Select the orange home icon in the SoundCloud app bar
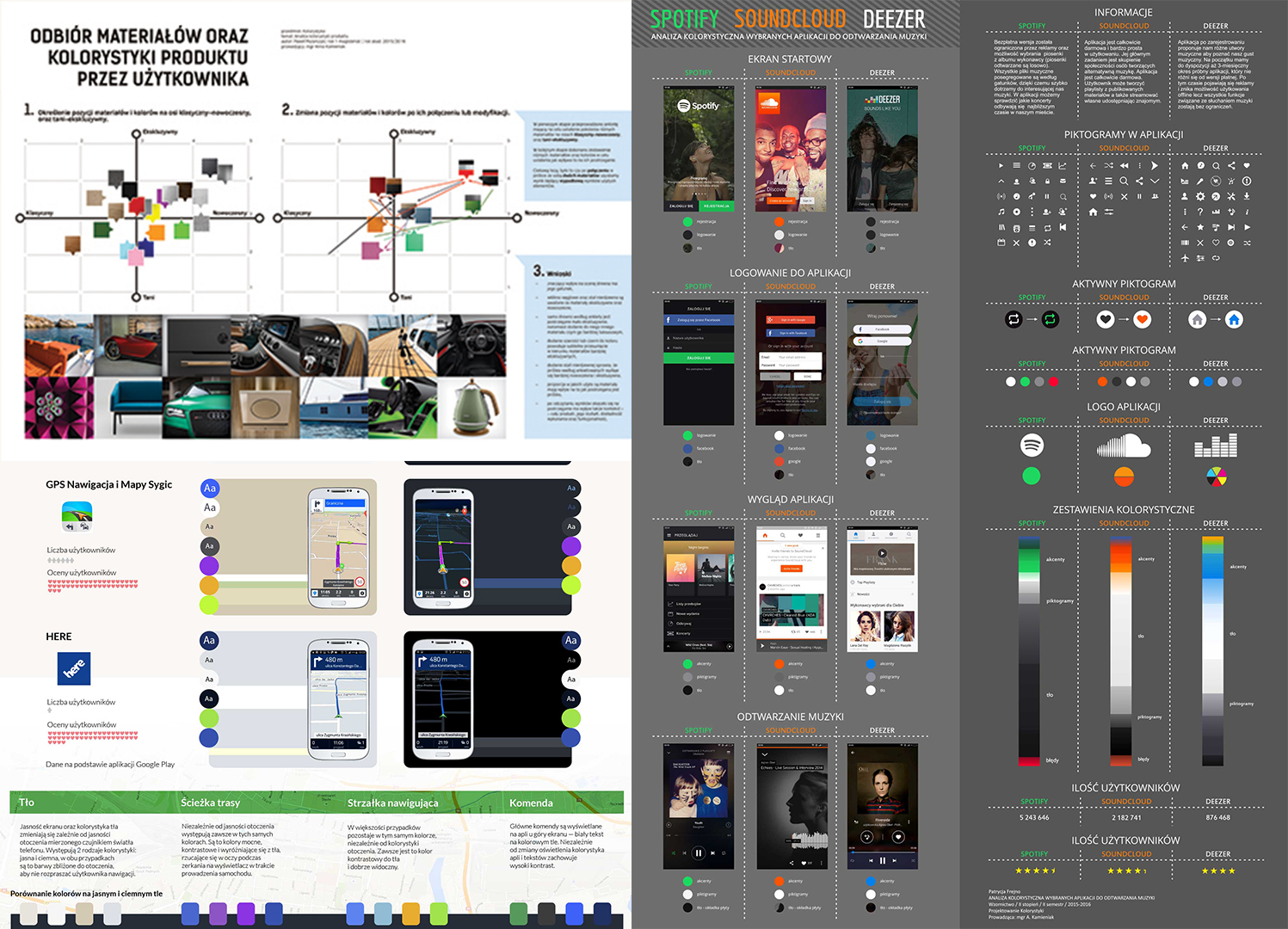The height and width of the screenshot is (929, 1288). (764, 535)
